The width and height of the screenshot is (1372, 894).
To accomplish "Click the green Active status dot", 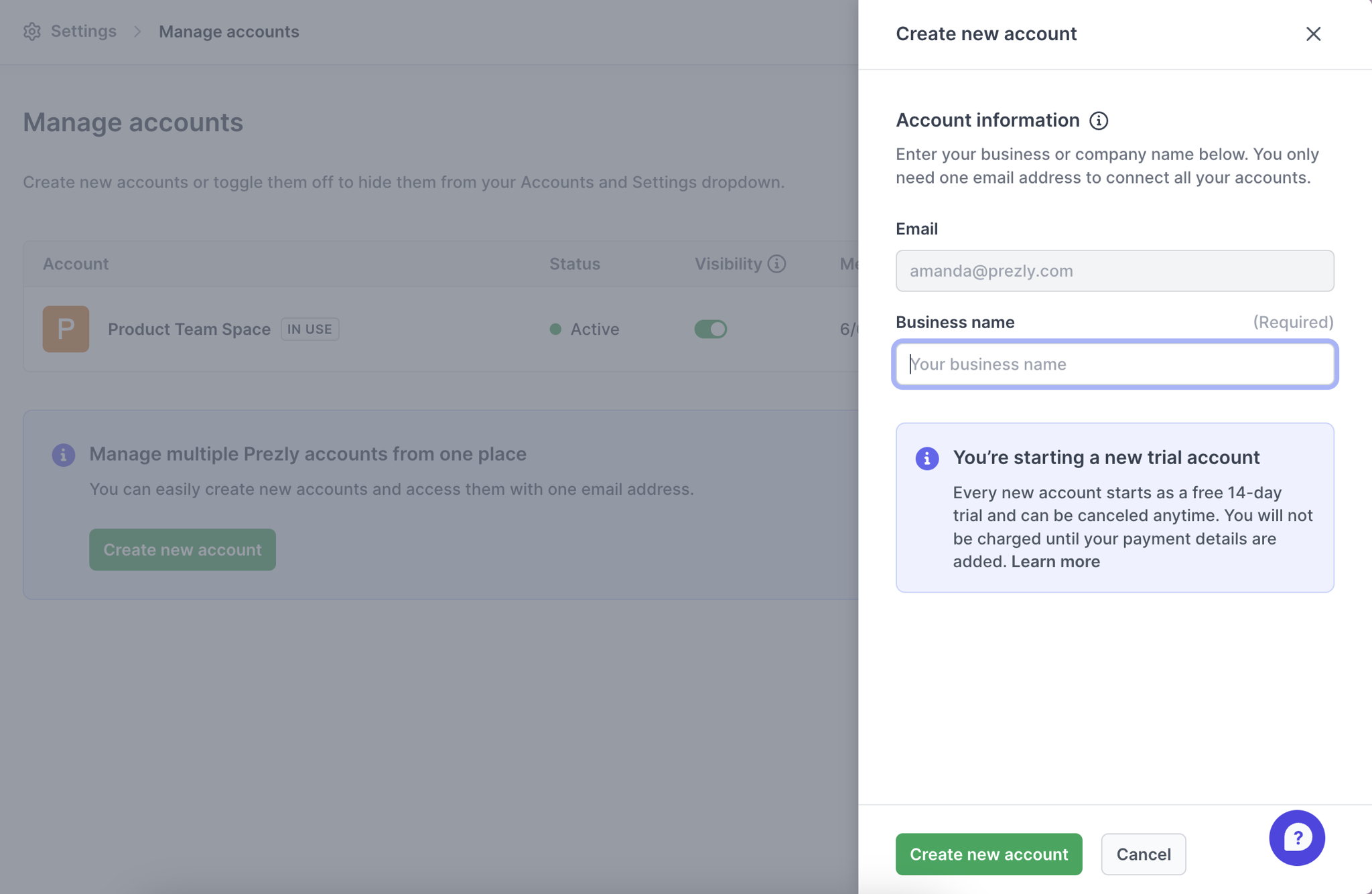I will coord(555,329).
